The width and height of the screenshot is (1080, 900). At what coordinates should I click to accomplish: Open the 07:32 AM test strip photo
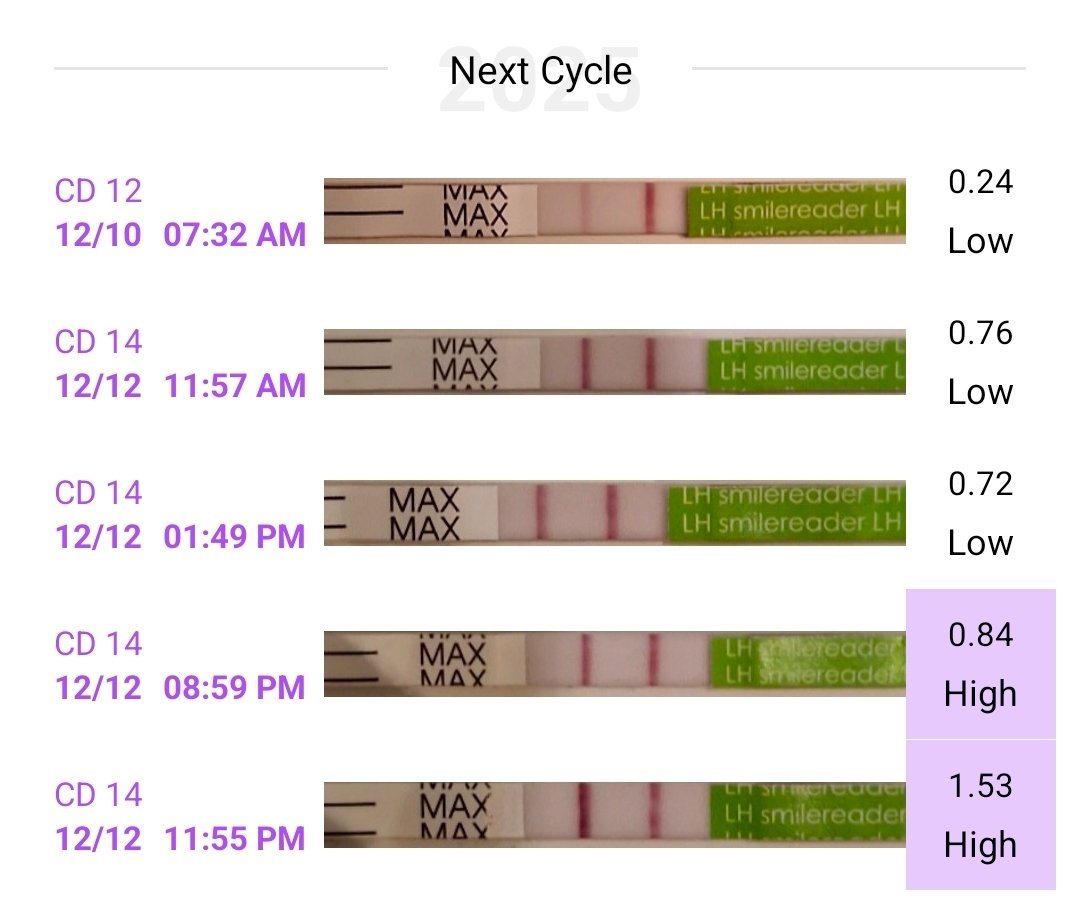pos(614,210)
